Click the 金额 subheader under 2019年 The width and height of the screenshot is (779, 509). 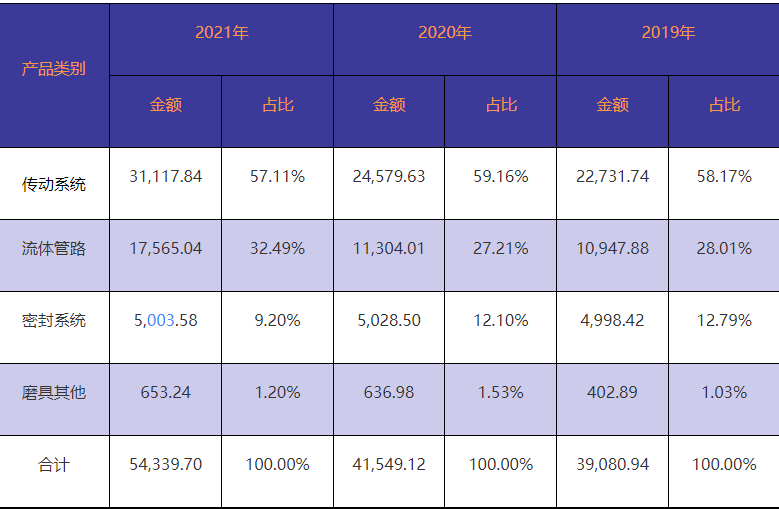point(613,105)
